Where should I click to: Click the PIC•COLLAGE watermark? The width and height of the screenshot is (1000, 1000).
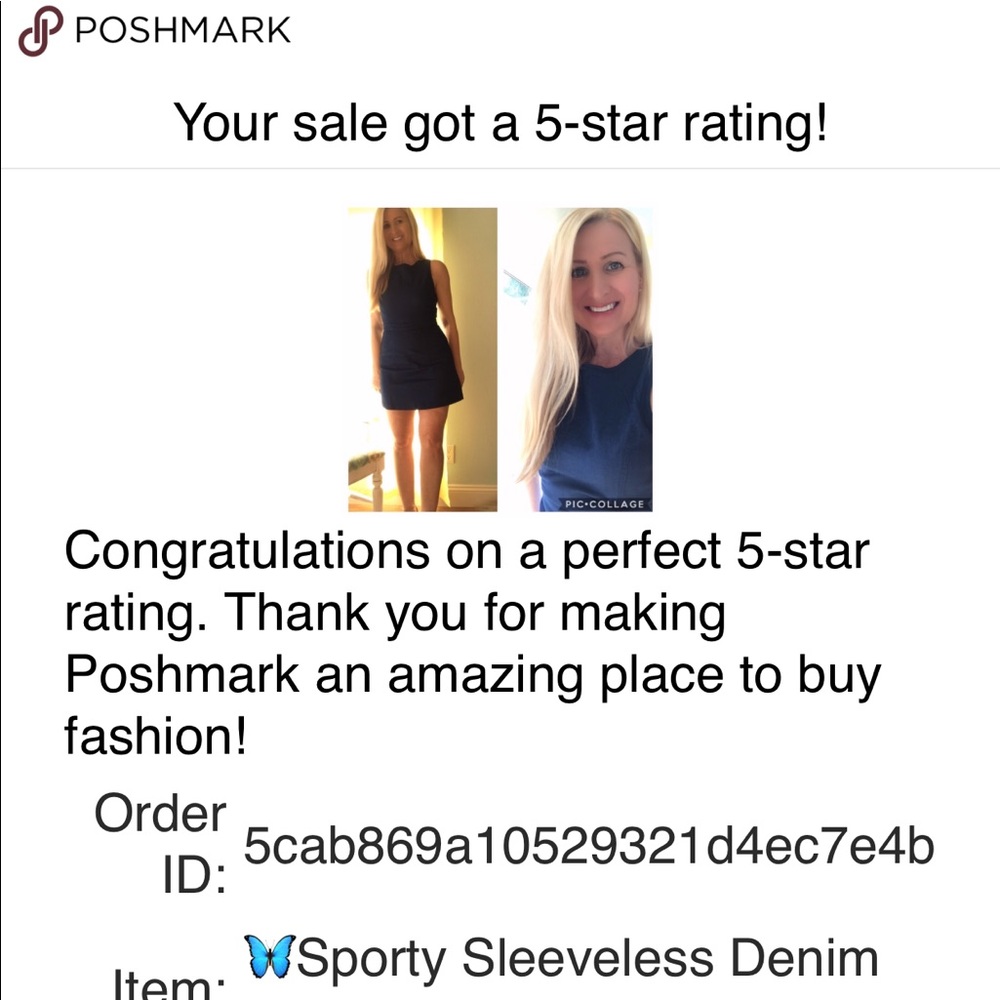pos(603,504)
